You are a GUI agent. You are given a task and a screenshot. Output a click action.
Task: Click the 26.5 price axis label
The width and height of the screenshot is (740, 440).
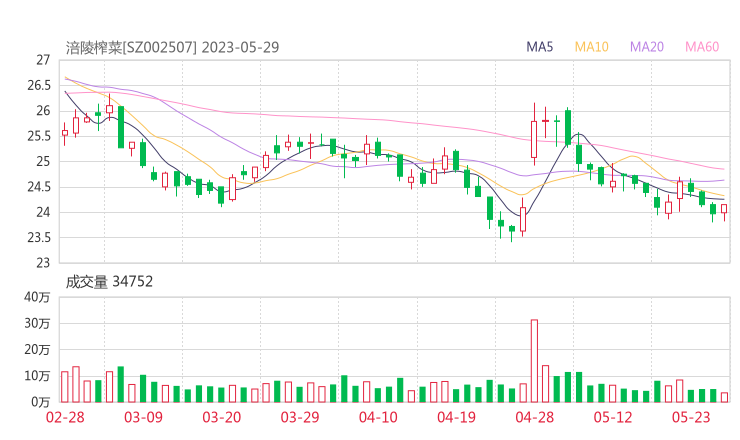(x=39, y=85)
